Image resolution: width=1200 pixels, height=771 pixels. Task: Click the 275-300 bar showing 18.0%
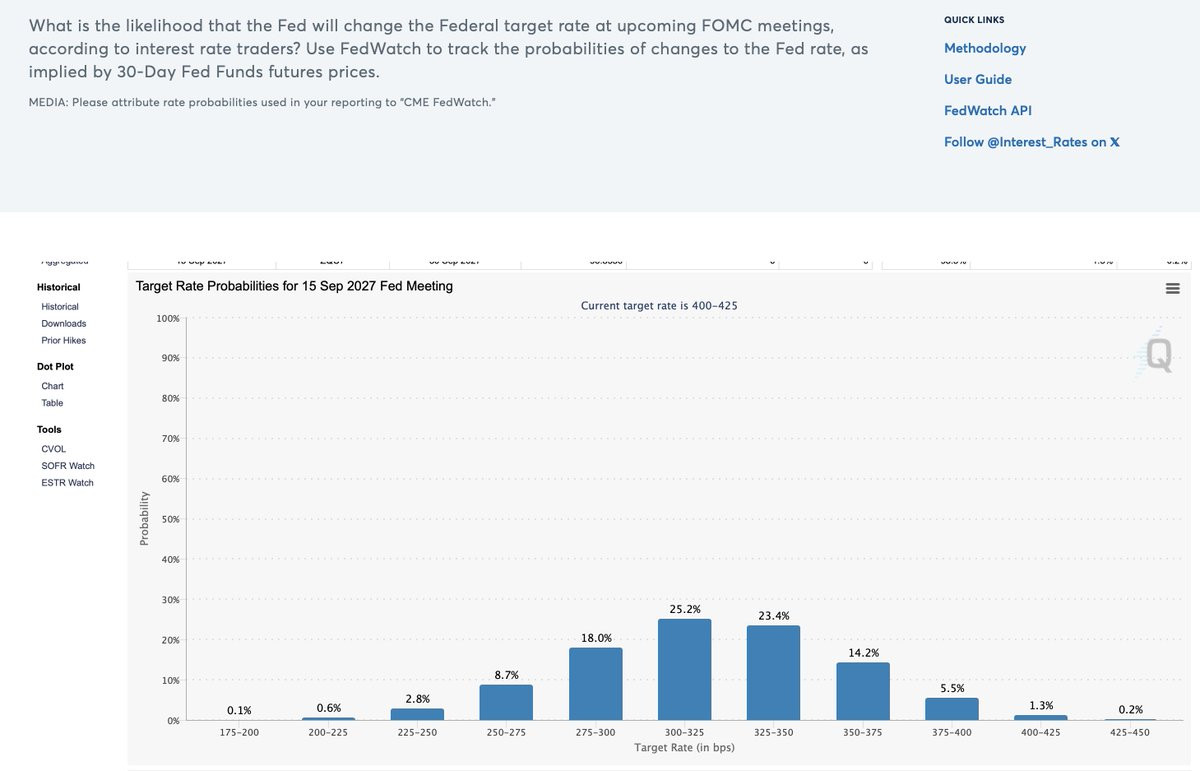(596, 684)
